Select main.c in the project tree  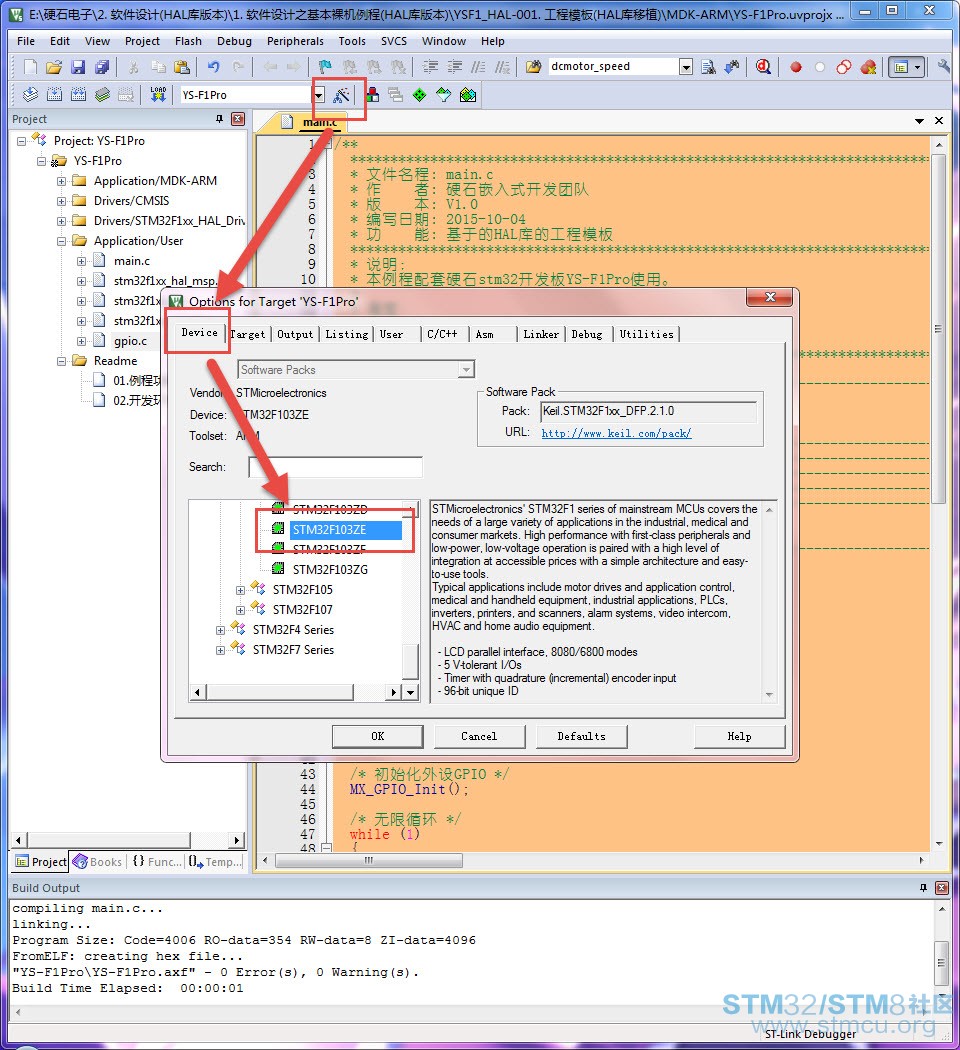(x=131, y=261)
